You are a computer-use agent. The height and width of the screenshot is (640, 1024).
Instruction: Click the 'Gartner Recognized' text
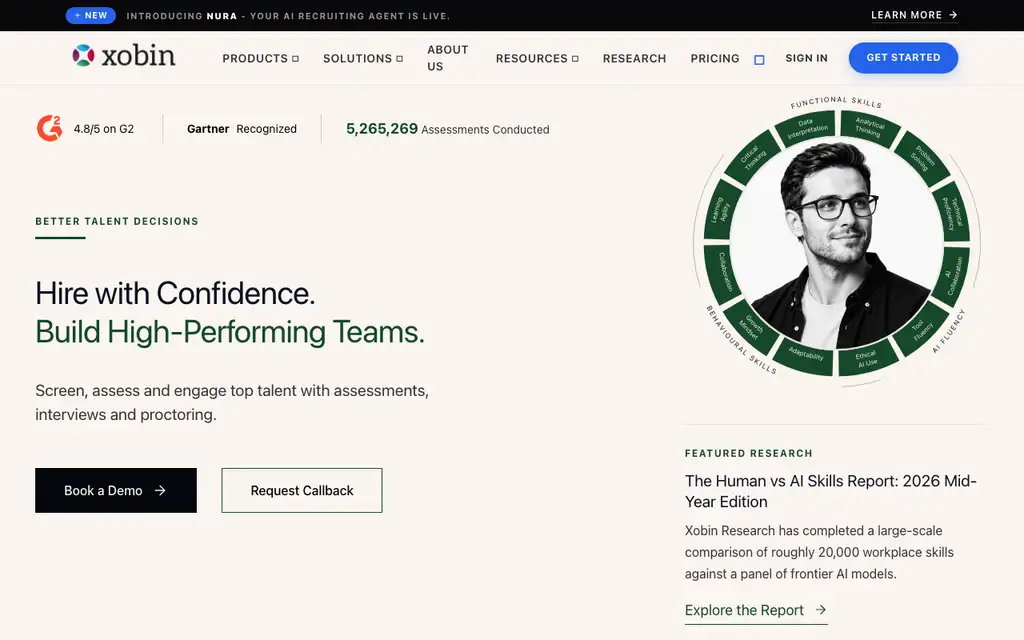click(242, 129)
